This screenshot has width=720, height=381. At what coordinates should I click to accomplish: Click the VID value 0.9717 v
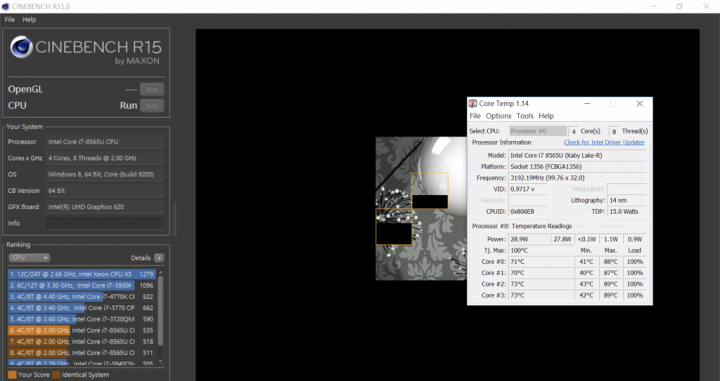[528, 189]
